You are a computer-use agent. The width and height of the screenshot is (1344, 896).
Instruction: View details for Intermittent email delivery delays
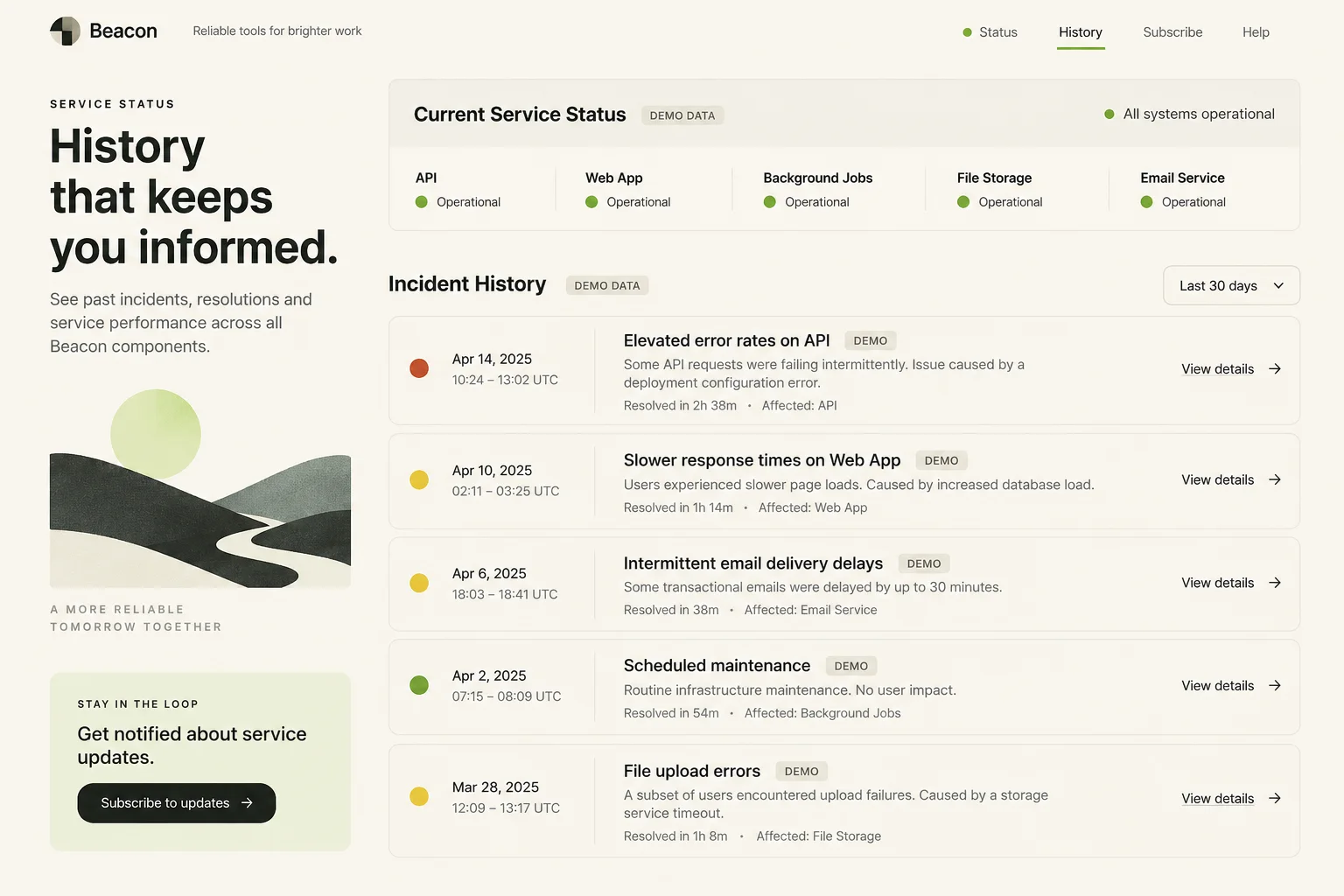coord(1218,583)
